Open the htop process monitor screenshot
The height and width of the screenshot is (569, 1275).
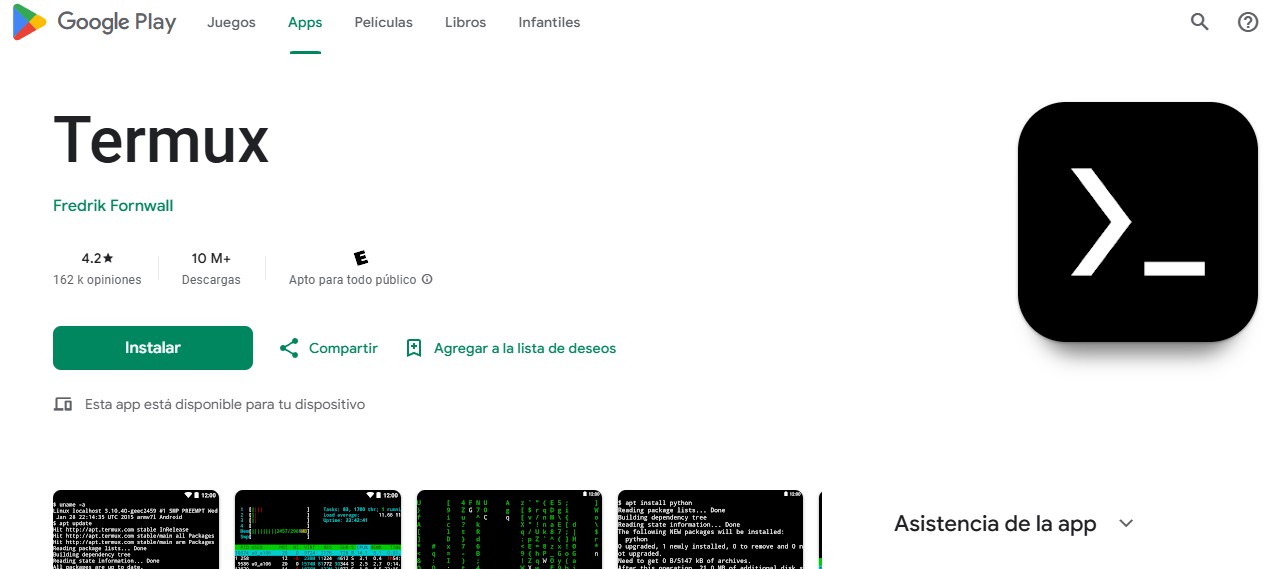click(x=318, y=530)
